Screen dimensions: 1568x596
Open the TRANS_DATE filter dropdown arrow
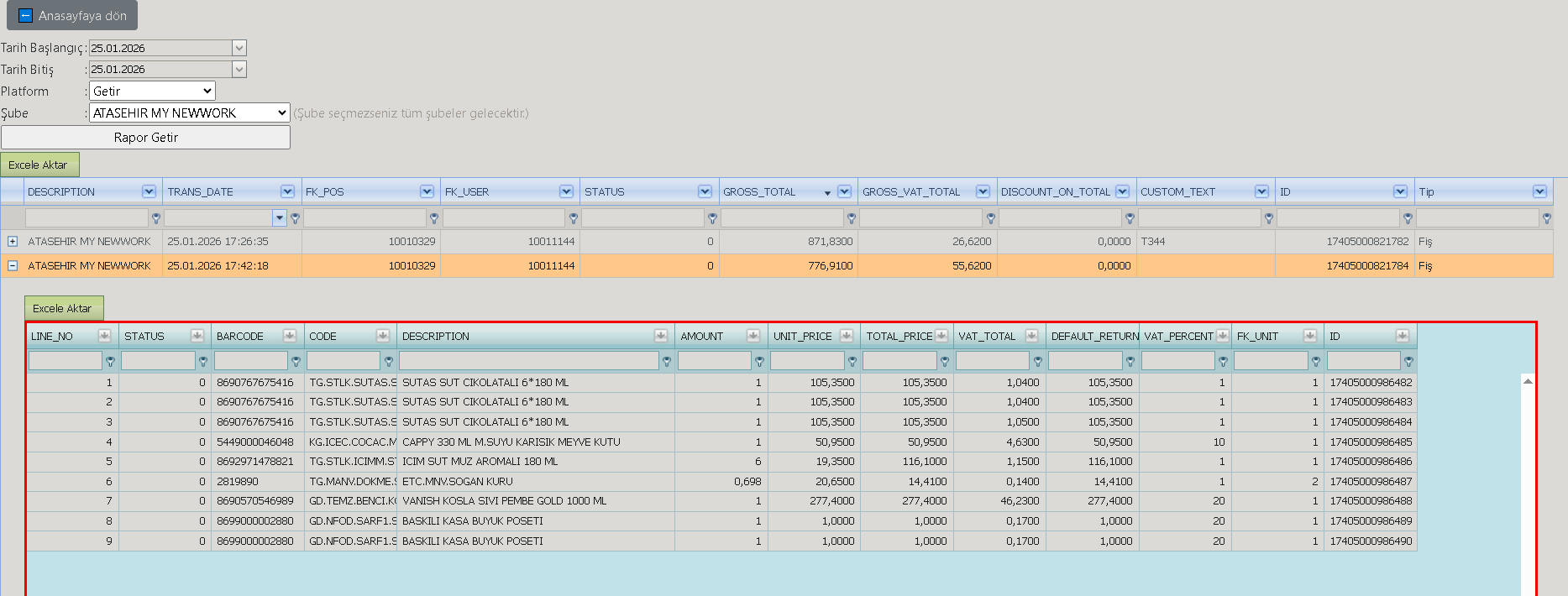tap(280, 218)
